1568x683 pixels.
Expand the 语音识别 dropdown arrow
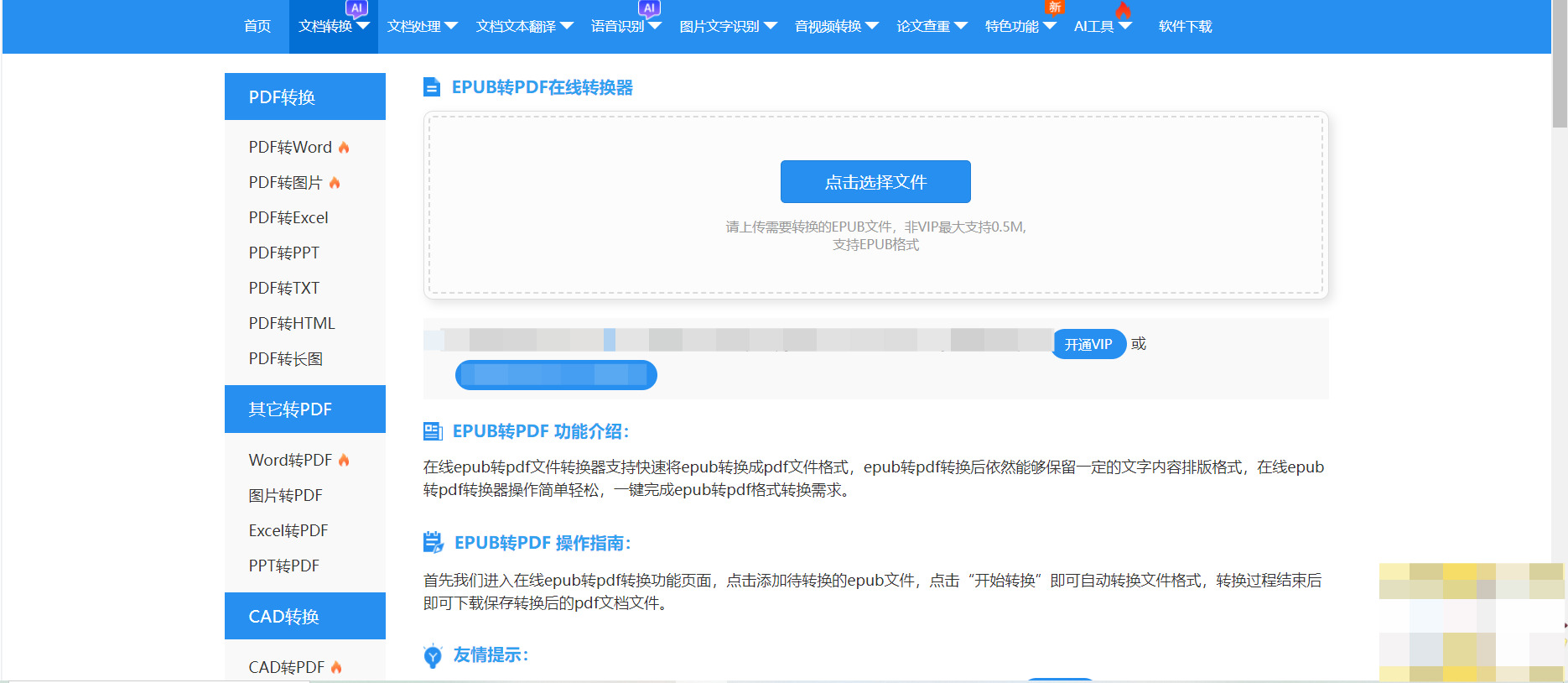click(x=655, y=26)
